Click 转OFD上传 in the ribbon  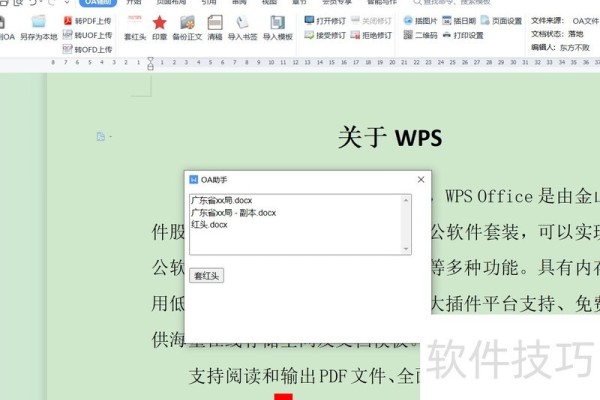pos(88,49)
